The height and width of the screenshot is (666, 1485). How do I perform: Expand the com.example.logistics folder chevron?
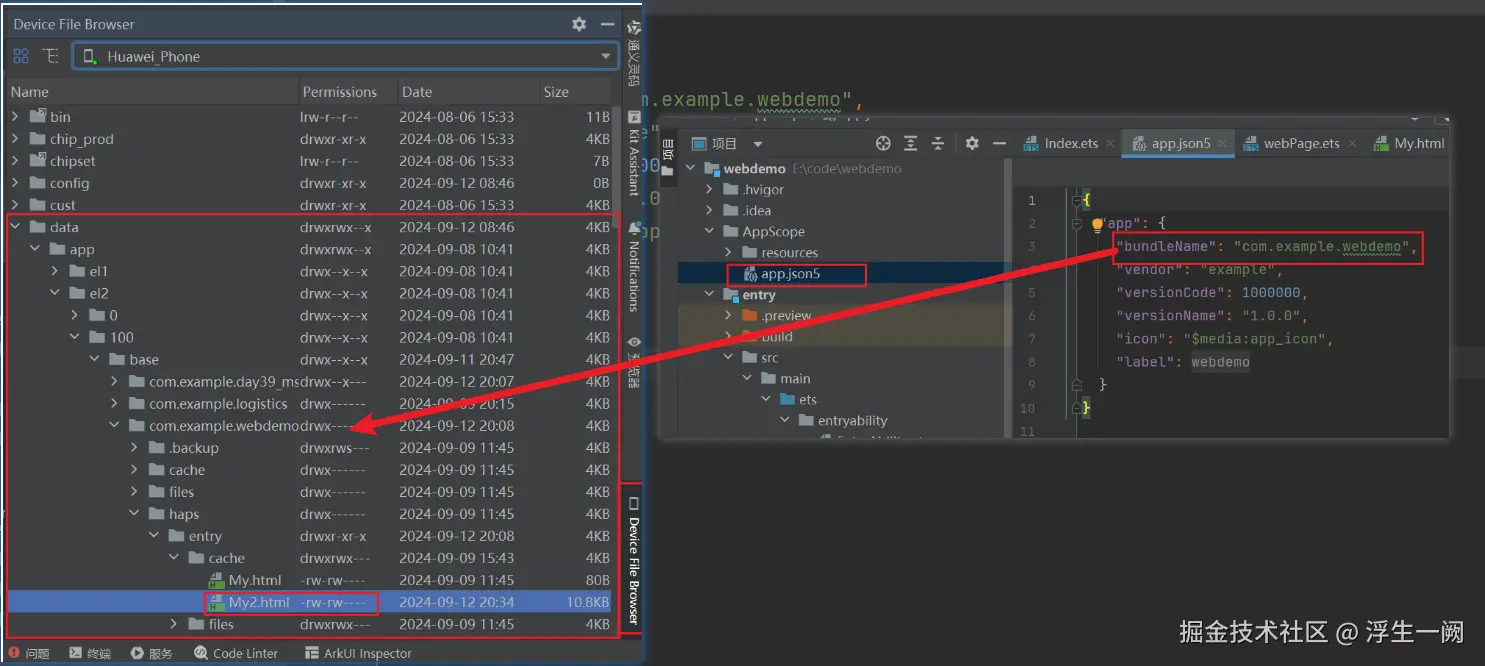pos(115,404)
